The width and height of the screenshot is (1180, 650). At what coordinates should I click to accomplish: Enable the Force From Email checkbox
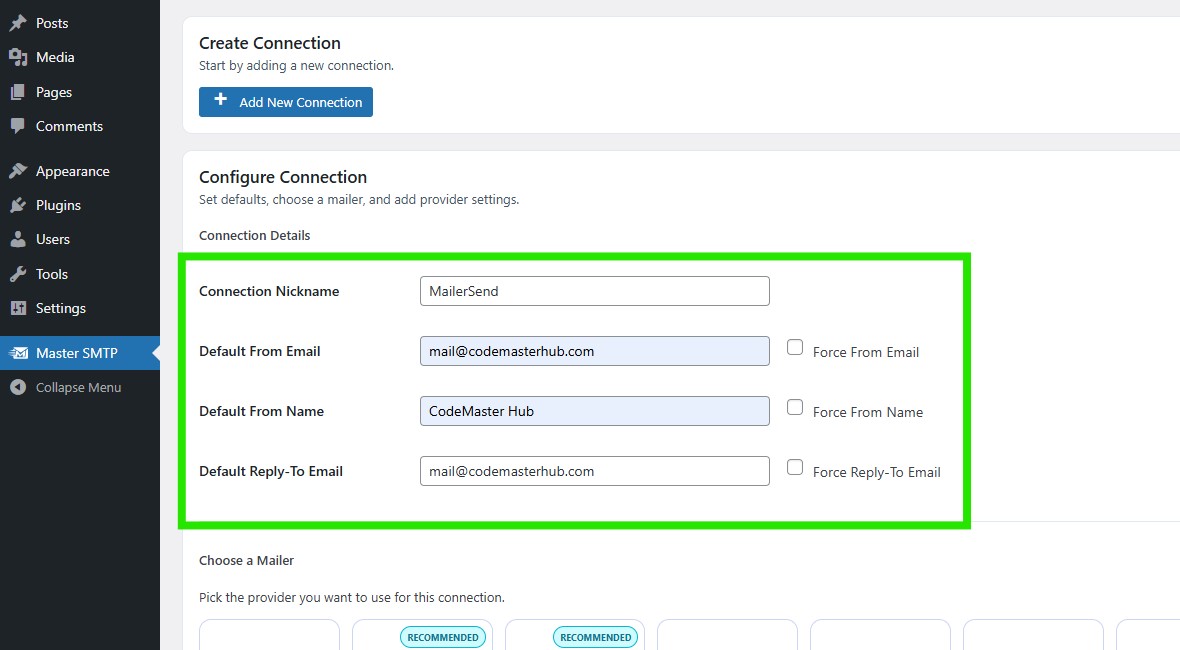[x=795, y=347]
